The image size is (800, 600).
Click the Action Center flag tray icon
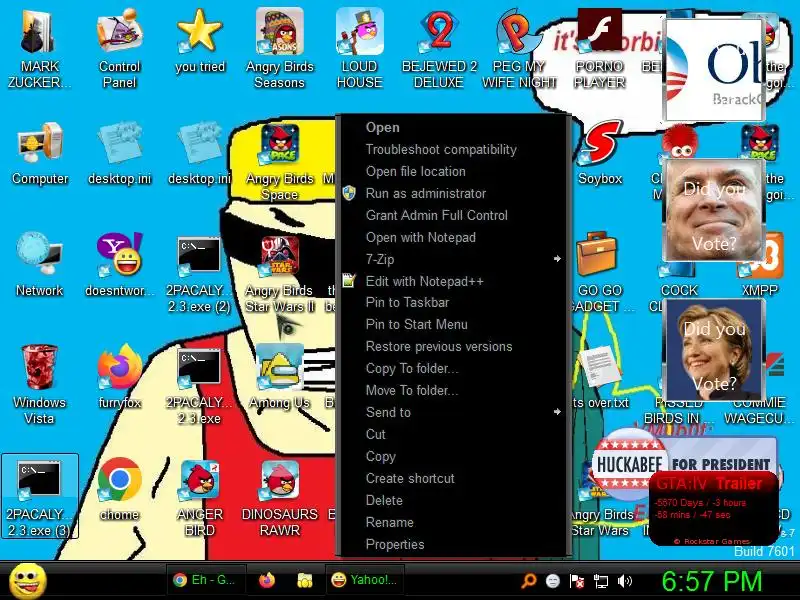point(577,581)
